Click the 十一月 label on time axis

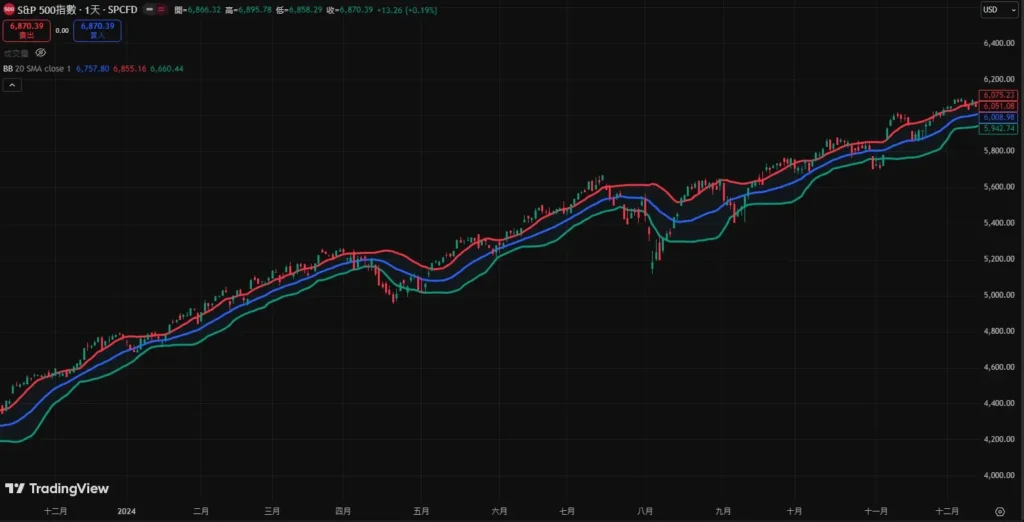point(875,510)
